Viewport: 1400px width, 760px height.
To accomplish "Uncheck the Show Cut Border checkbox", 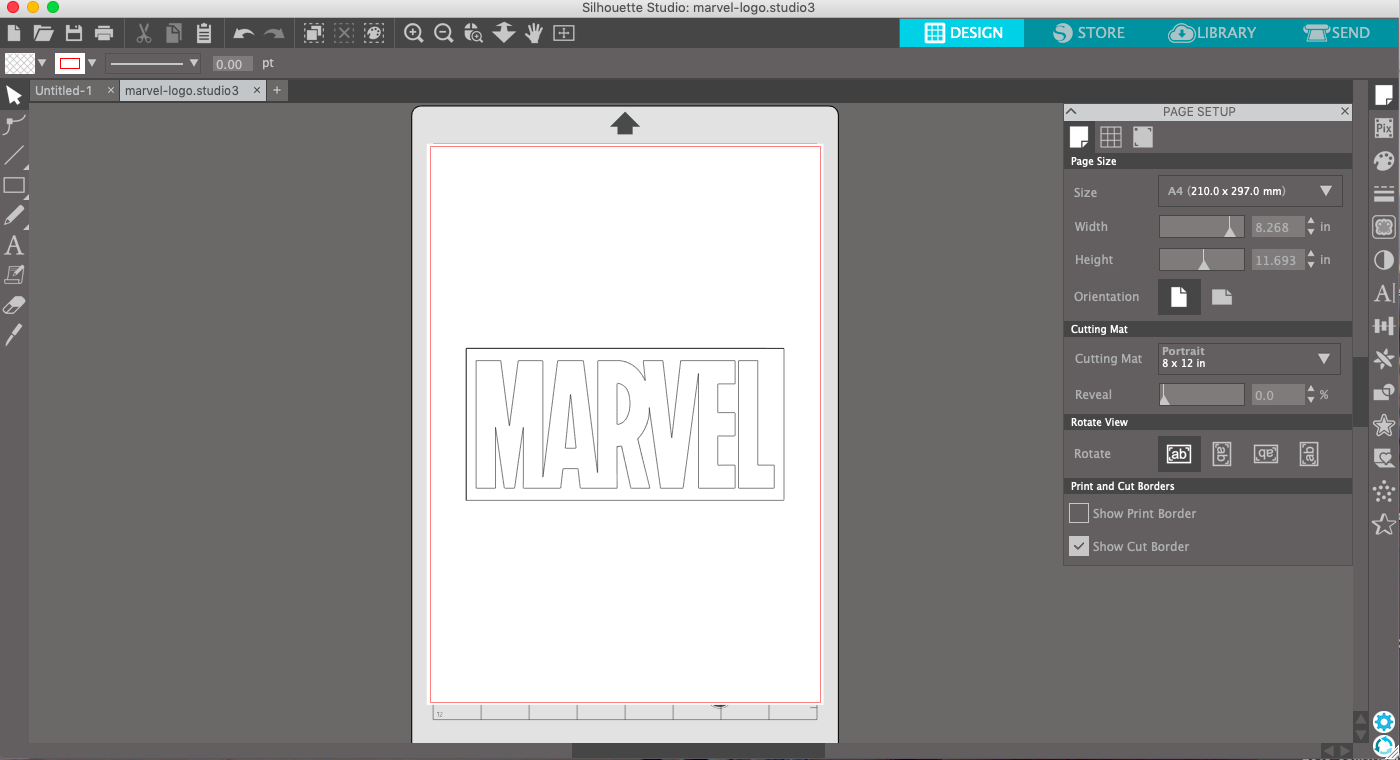I will [1078, 546].
